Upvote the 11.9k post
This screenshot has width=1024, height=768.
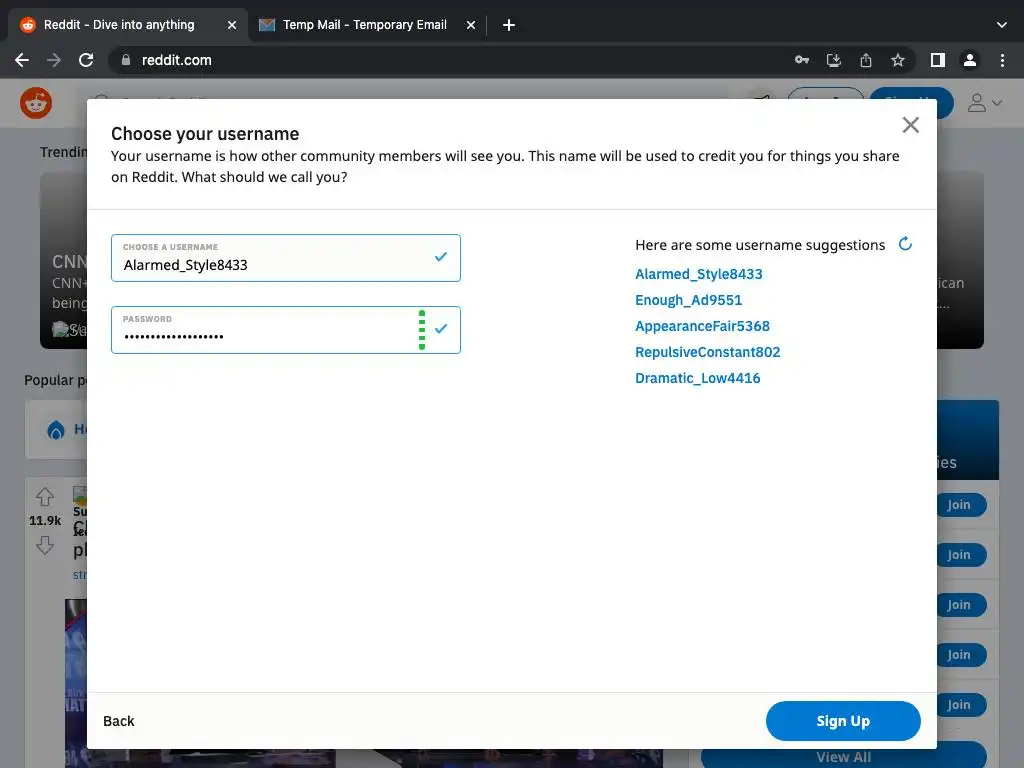44,497
